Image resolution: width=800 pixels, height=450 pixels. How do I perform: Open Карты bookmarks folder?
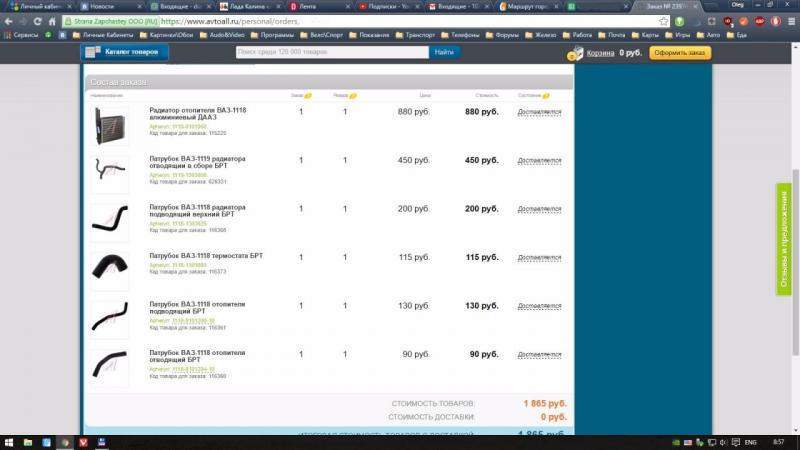click(645, 35)
